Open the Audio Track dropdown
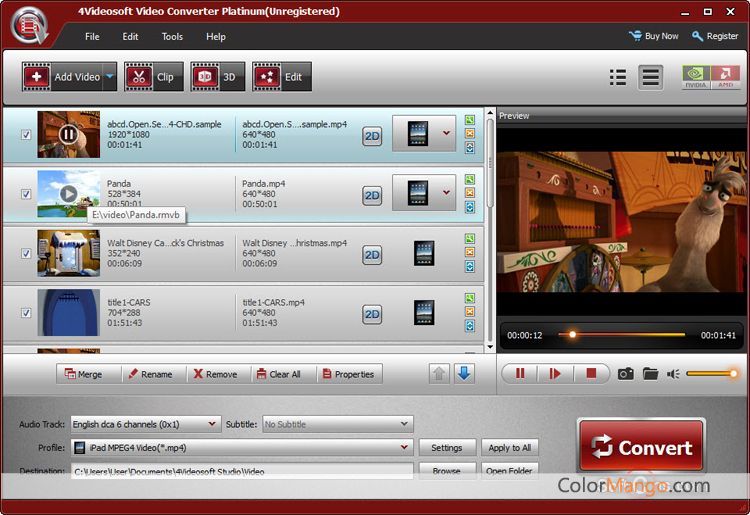750x515 pixels. 146,424
